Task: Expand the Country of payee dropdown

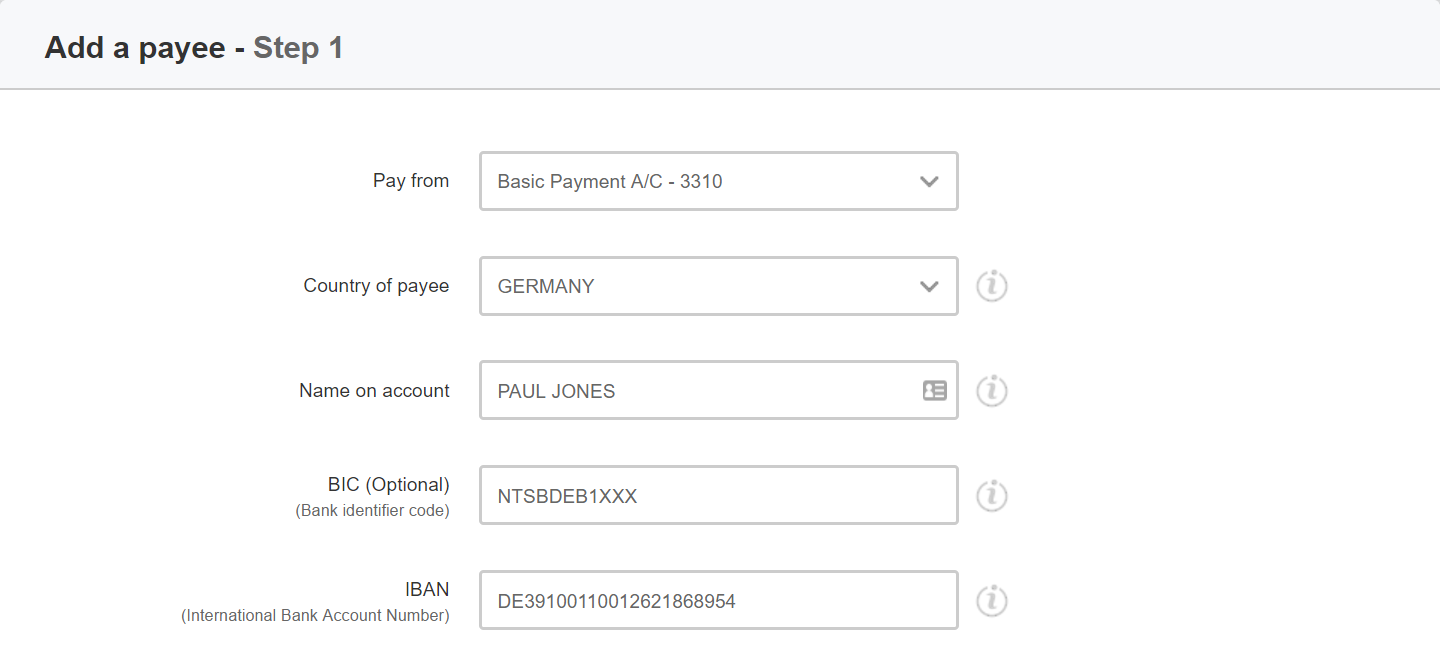Action: click(719, 286)
